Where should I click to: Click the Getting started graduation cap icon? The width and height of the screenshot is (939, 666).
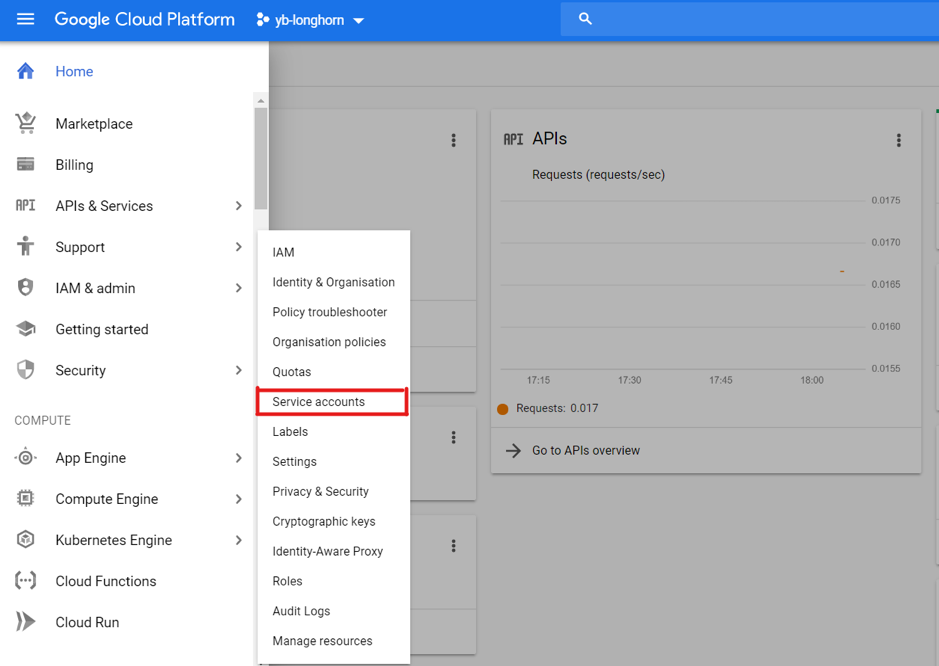(26, 329)
